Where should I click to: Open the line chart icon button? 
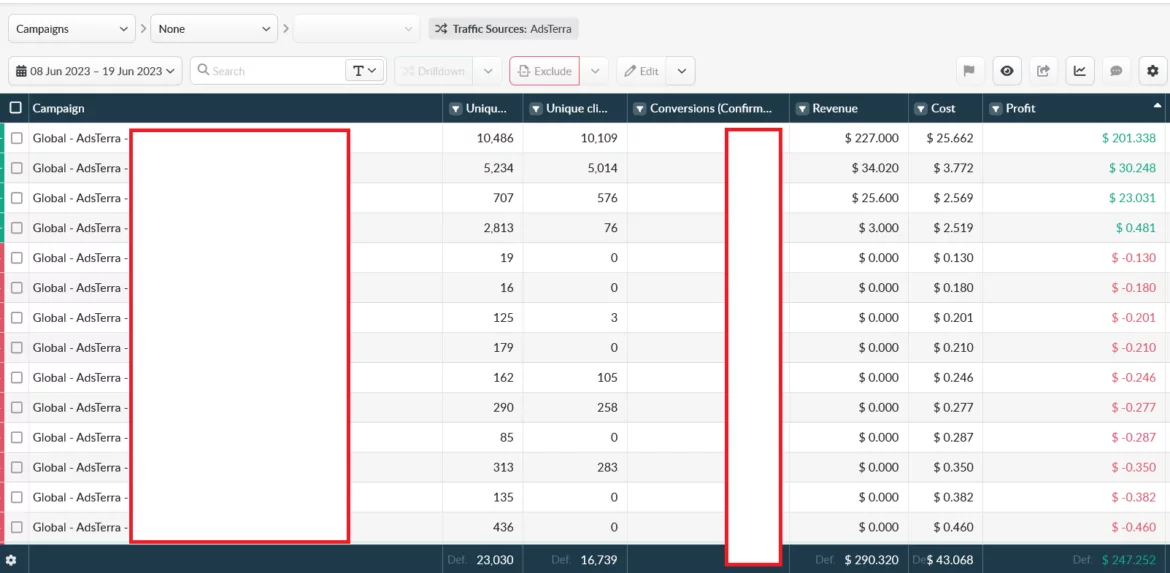(x=1080, y=71)
